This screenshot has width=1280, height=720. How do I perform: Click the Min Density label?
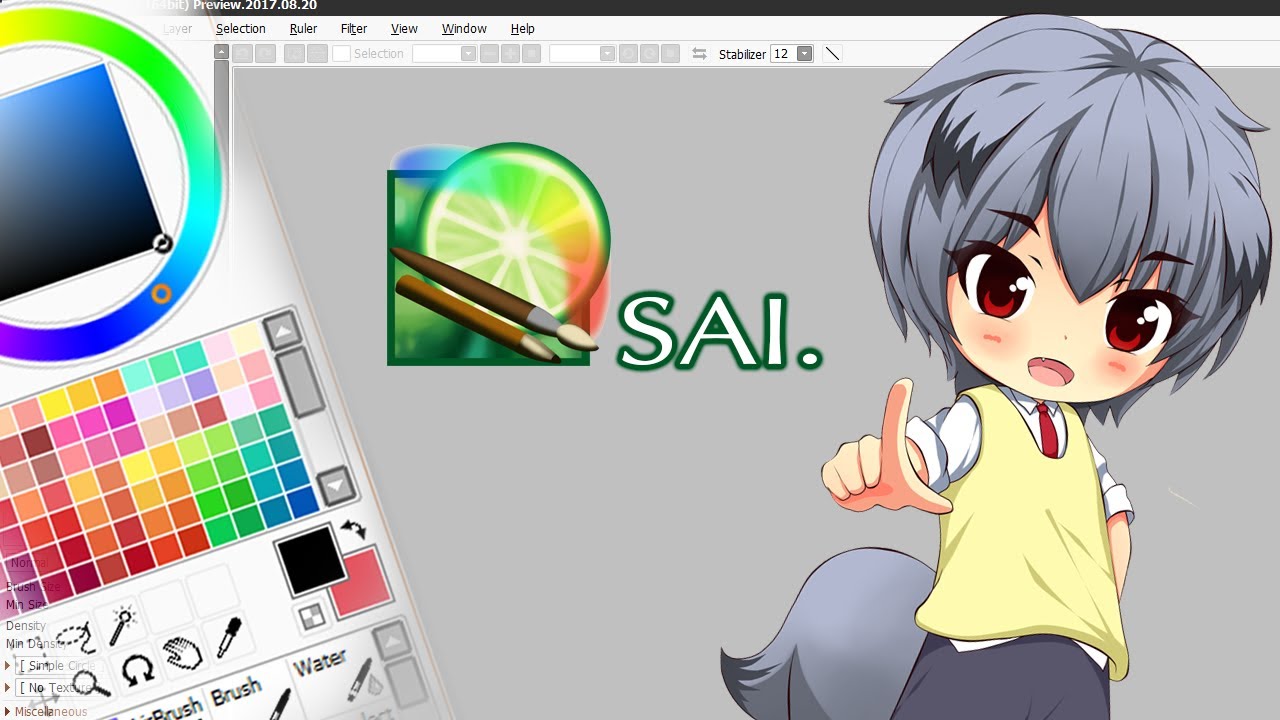point(35,644)
